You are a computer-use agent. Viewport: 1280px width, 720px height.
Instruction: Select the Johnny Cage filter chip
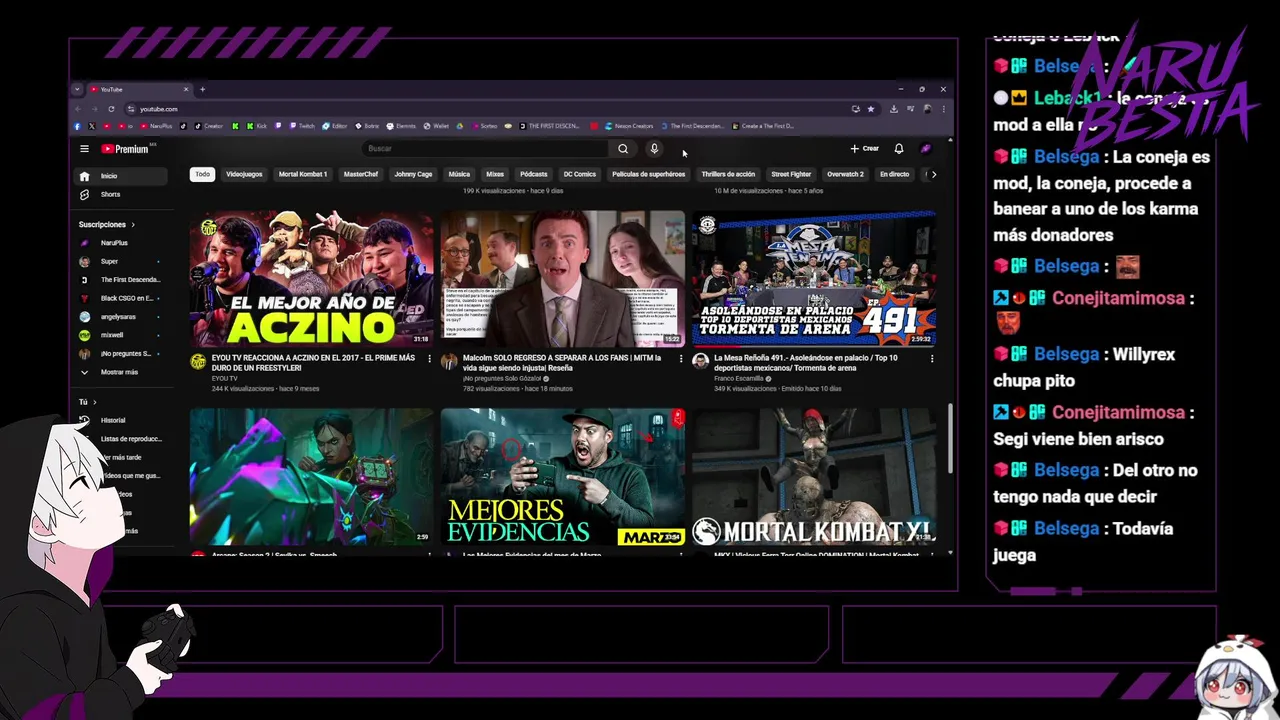point(413,174)
